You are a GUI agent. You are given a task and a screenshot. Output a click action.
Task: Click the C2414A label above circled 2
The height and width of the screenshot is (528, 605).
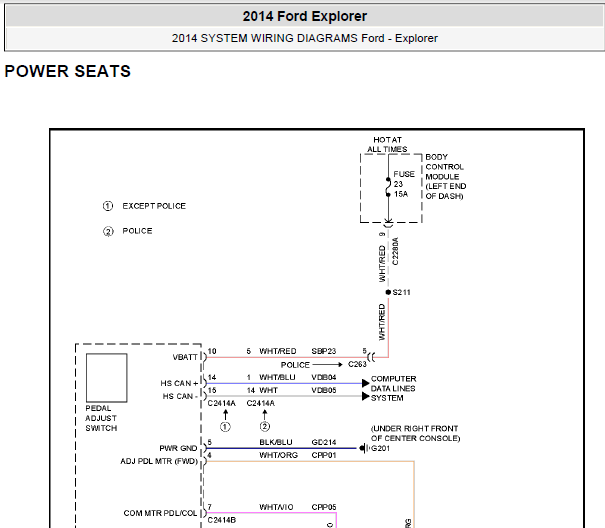[261, 403]
